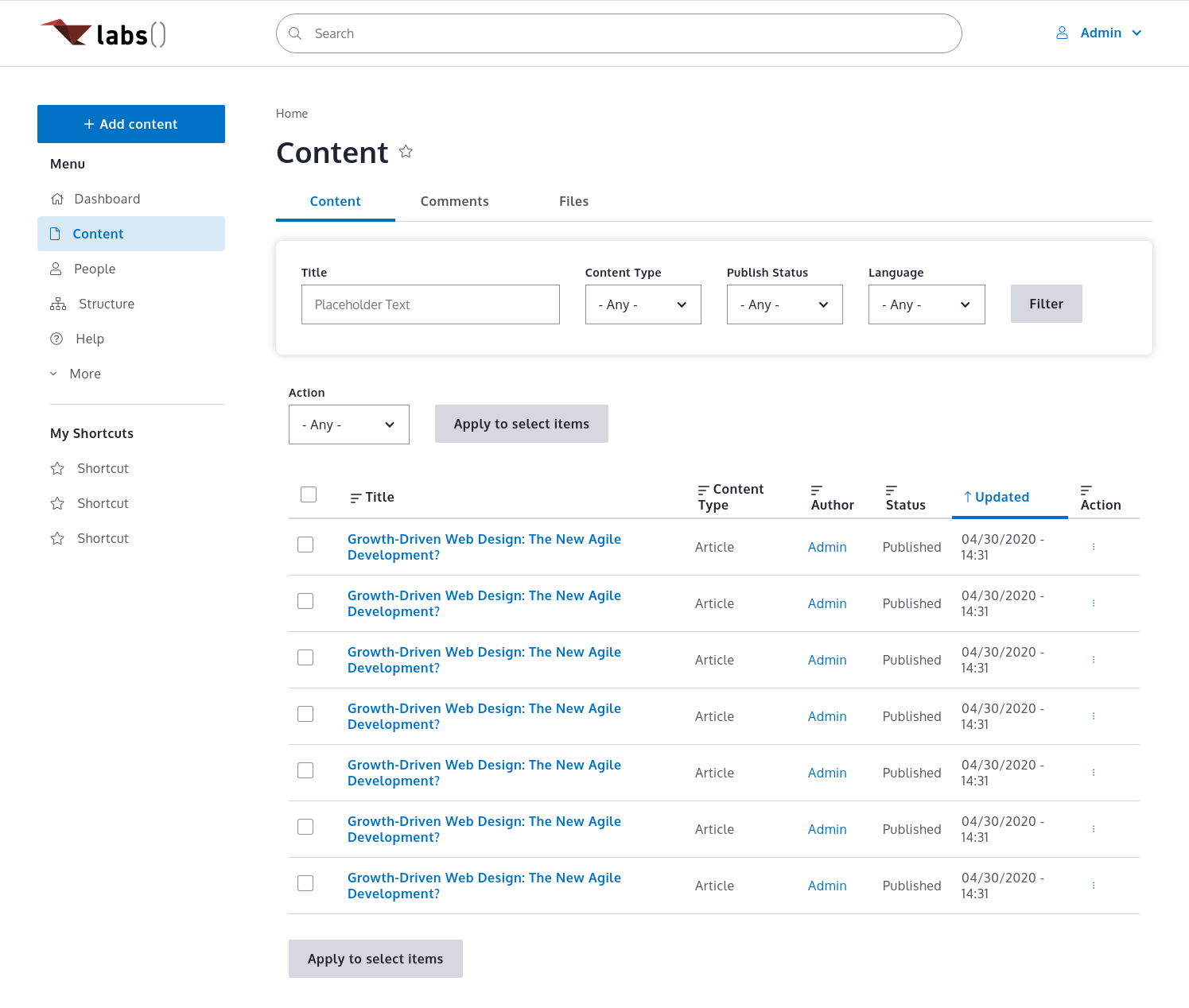Sort the table by Author column
Image resolution: width=1189 pixels, height=1008 pixels.
click(832, 497)
